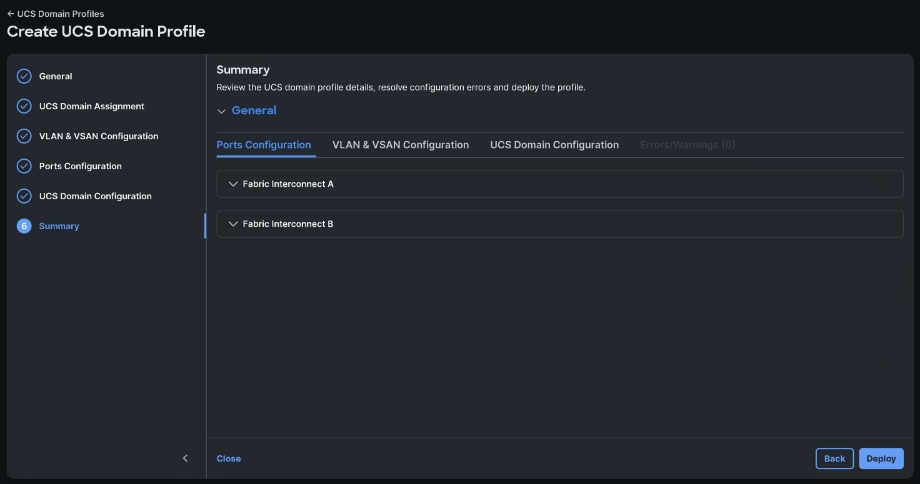Go to UCS Domain Configuration step in sidebar
Screen dimensions: 920x484
tap(95, 196)
